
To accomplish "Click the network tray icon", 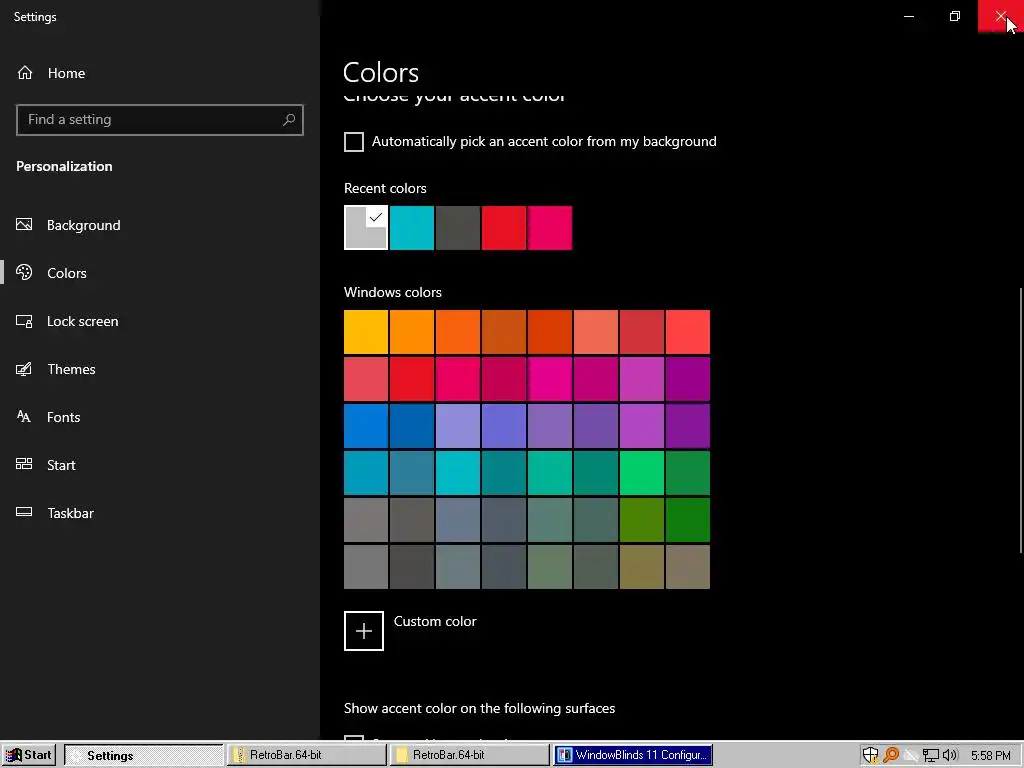I will tap(931, 756).
